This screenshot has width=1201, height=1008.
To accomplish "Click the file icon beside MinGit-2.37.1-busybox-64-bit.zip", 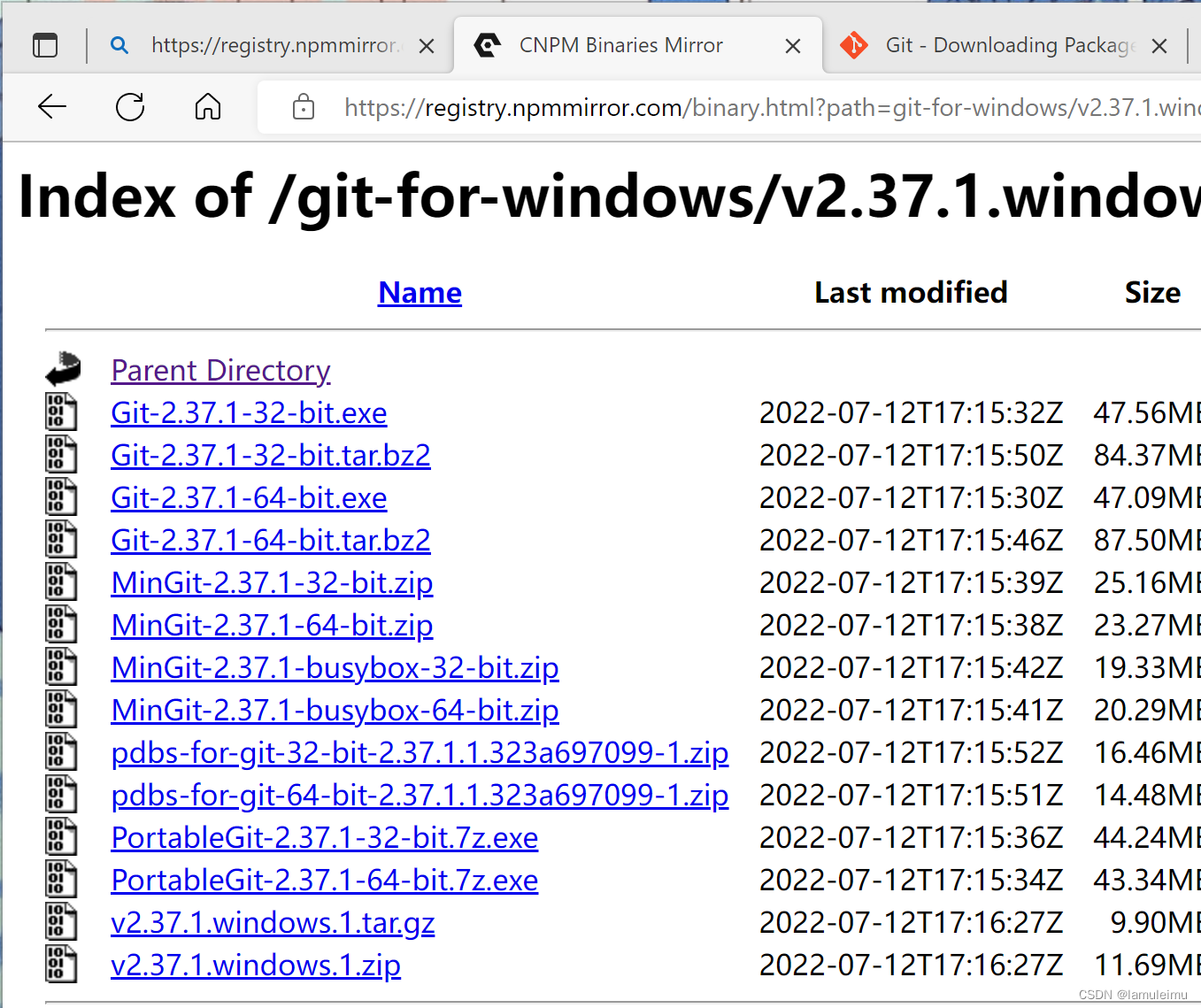I will coord(61,709).
